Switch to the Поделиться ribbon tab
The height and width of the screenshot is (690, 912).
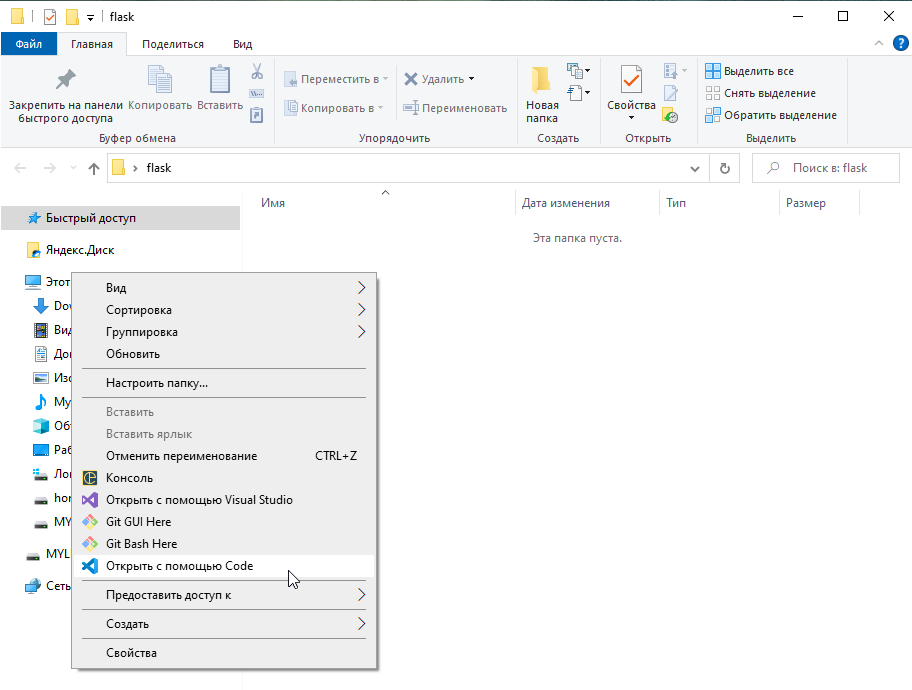173,44
